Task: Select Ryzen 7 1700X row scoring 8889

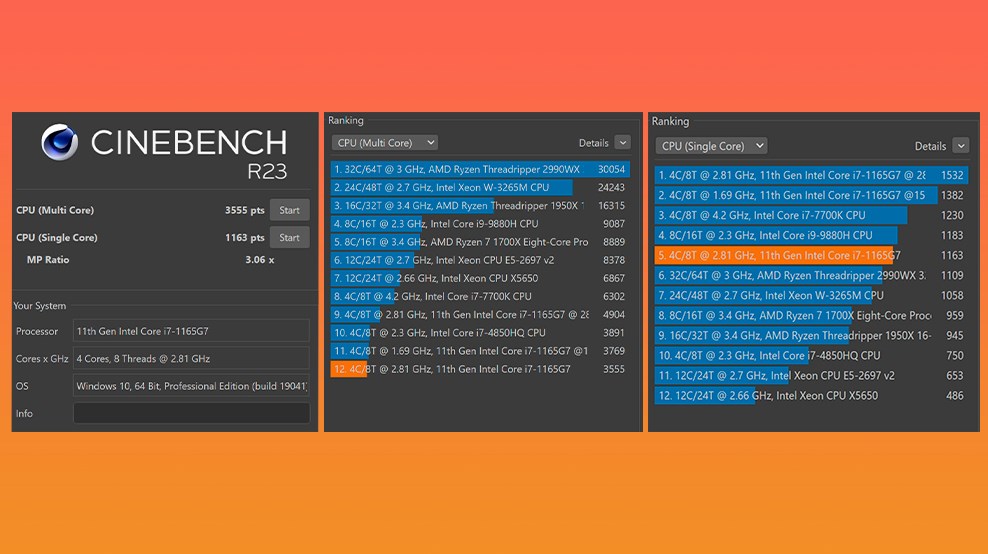Action: pyautogui.click(x=480, y=242)
